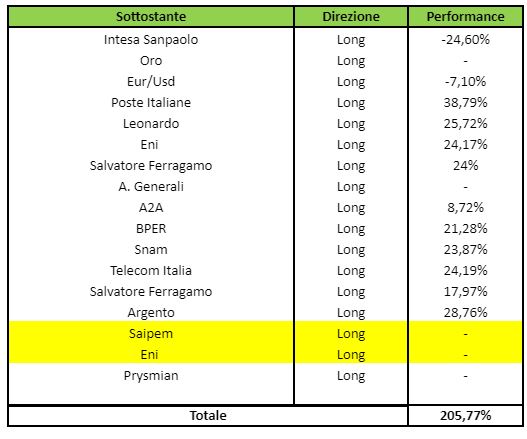
Task: Click the Direzione column header
Action: [x=351, y=16]
